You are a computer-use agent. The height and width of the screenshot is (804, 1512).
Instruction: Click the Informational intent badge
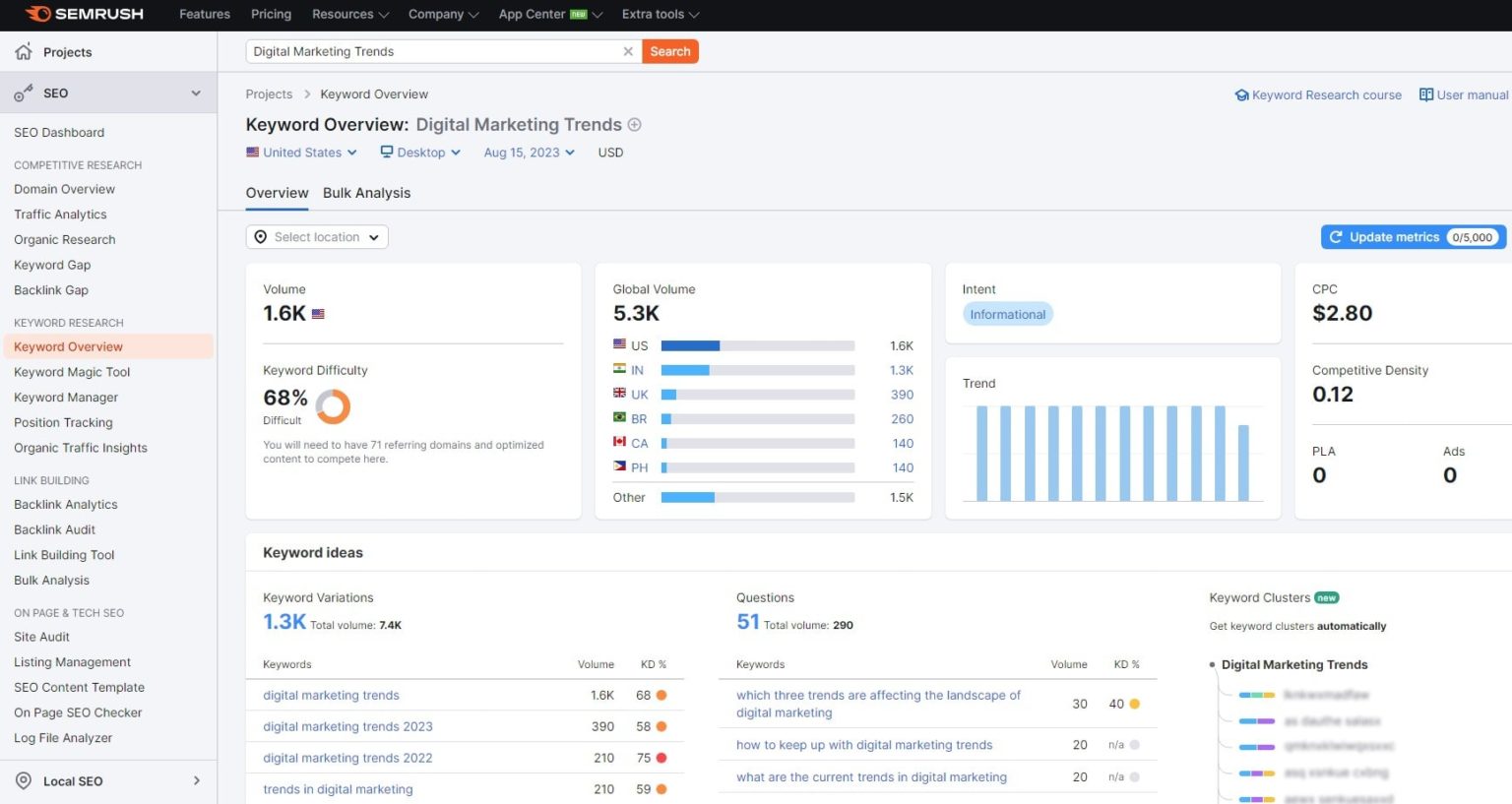tap(1008, 314)
